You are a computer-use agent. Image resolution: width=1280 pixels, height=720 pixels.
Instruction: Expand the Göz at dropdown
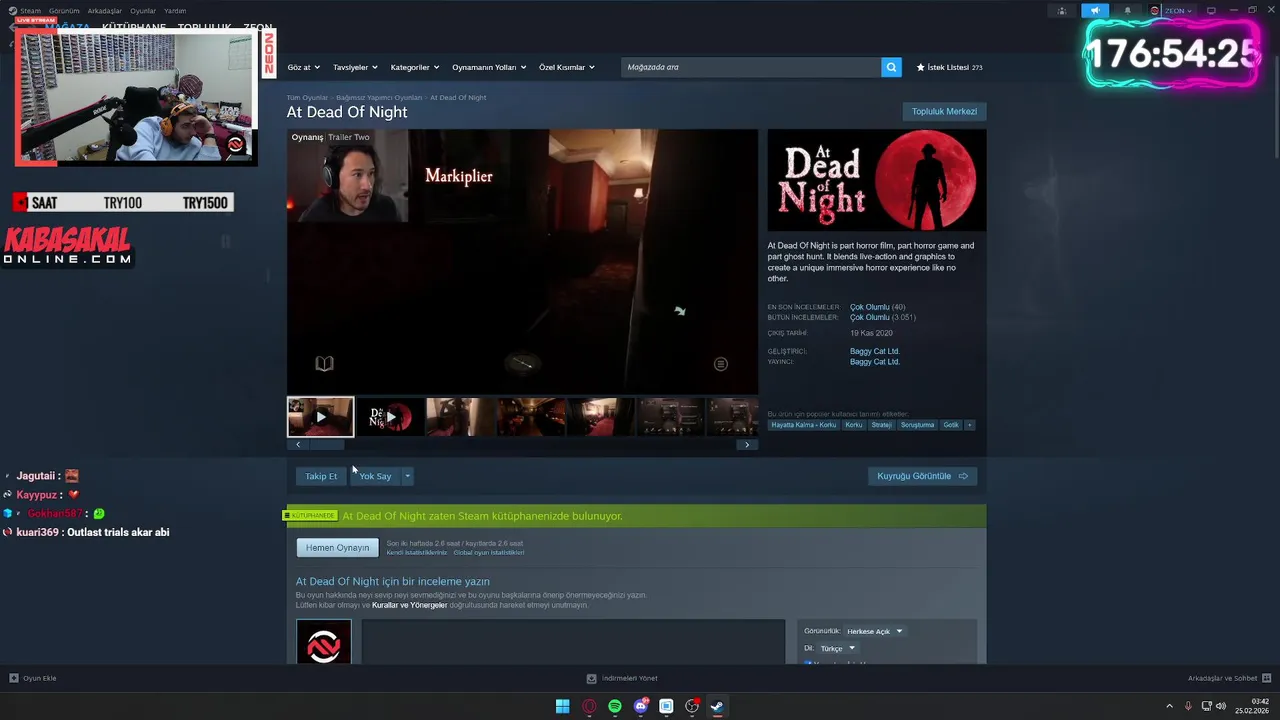click(303, 67)
